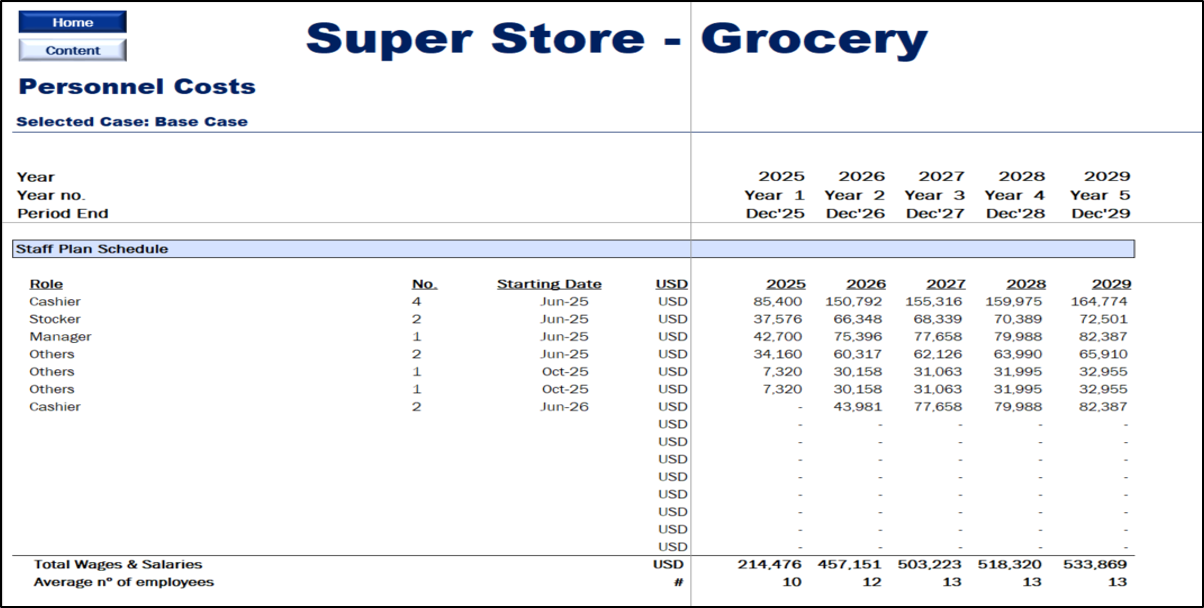Select the Average n° of employees label

point(123,582)
